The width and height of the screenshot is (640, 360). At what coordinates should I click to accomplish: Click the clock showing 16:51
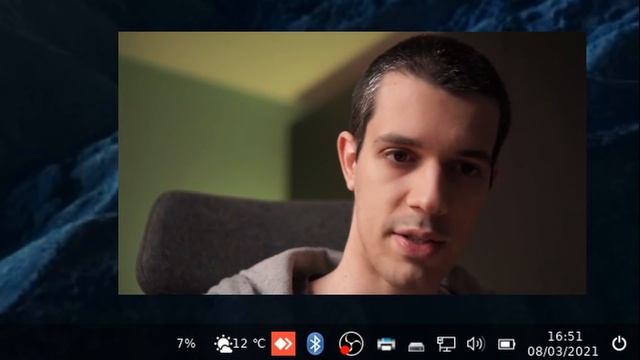564,337
